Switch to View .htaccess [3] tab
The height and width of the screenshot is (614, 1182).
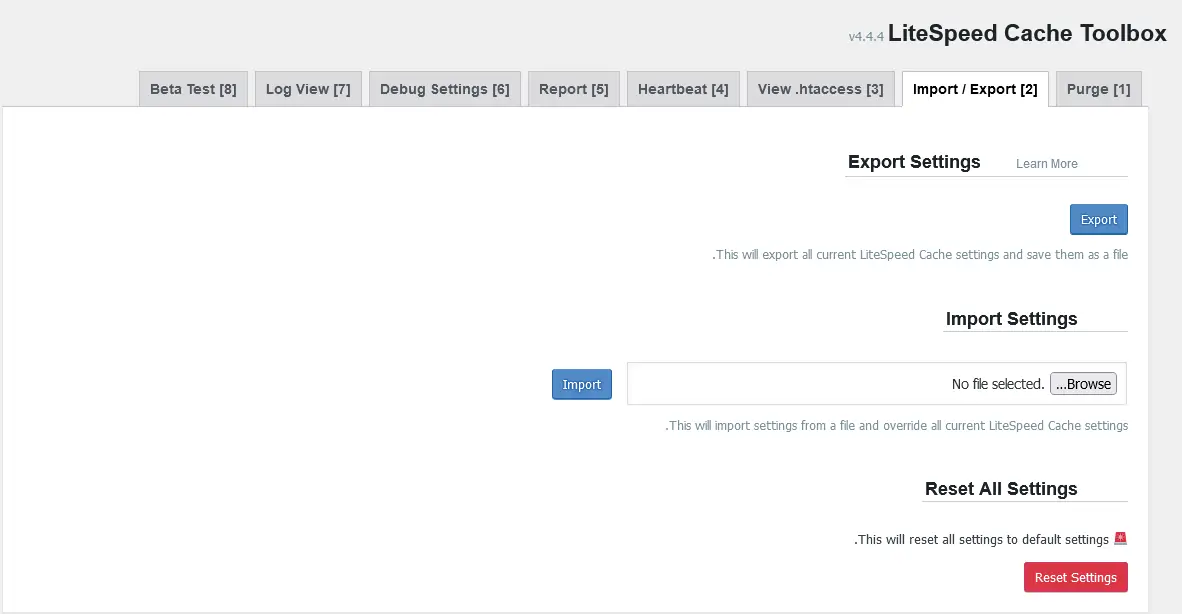(x=820, y=89)
